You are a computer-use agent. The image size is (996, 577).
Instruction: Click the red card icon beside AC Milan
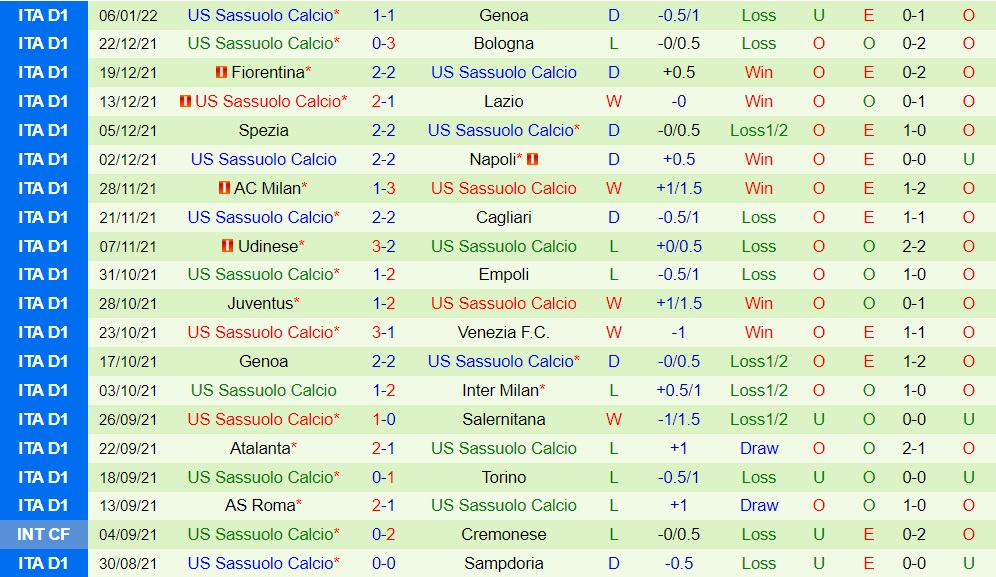coord(224,189)
